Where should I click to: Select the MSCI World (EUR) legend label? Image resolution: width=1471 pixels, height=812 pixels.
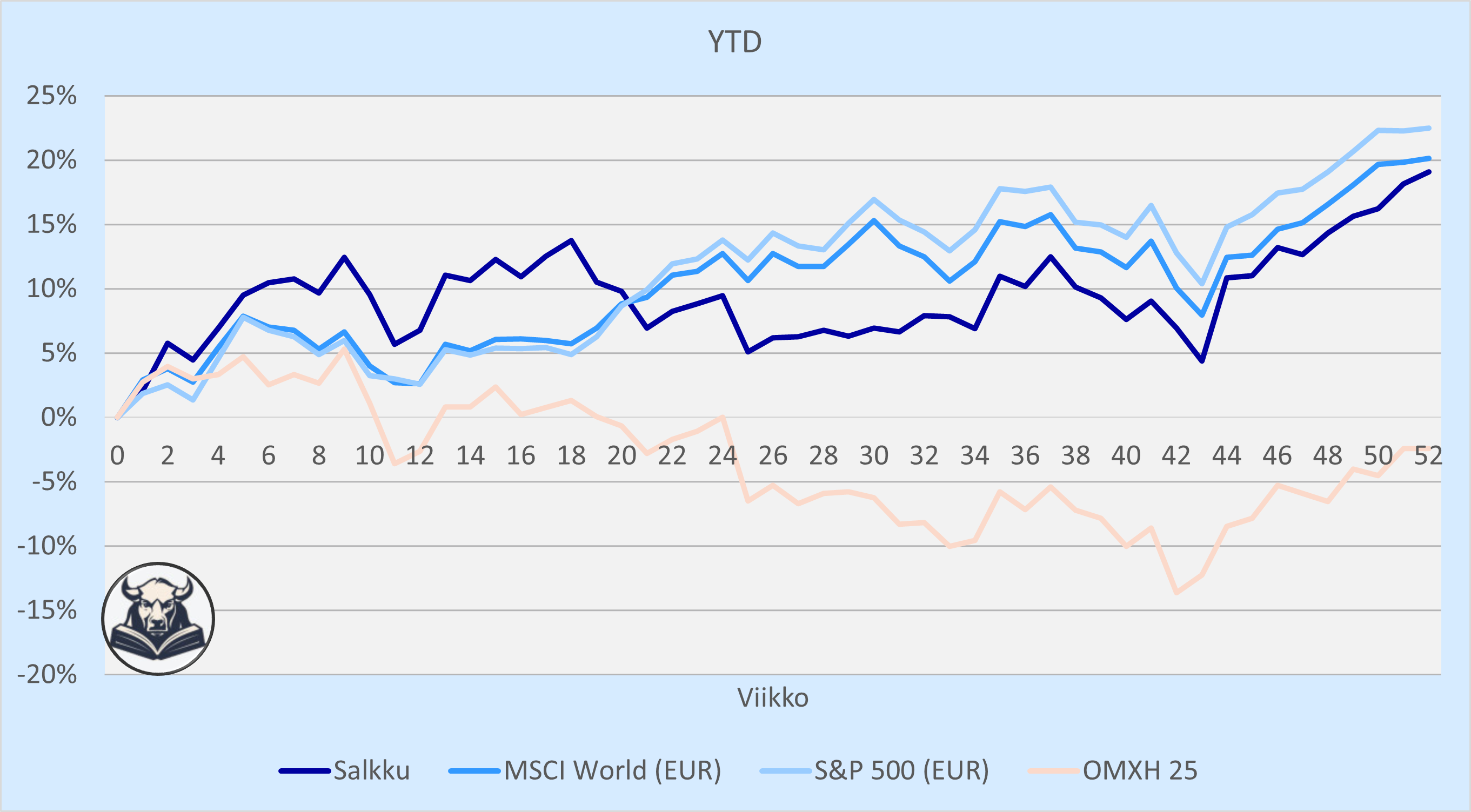tap(613, 771)
